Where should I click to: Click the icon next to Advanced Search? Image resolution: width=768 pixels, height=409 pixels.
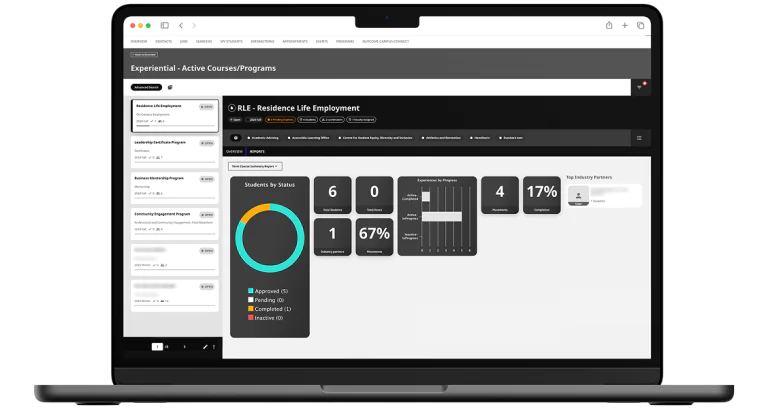[170, 87]
